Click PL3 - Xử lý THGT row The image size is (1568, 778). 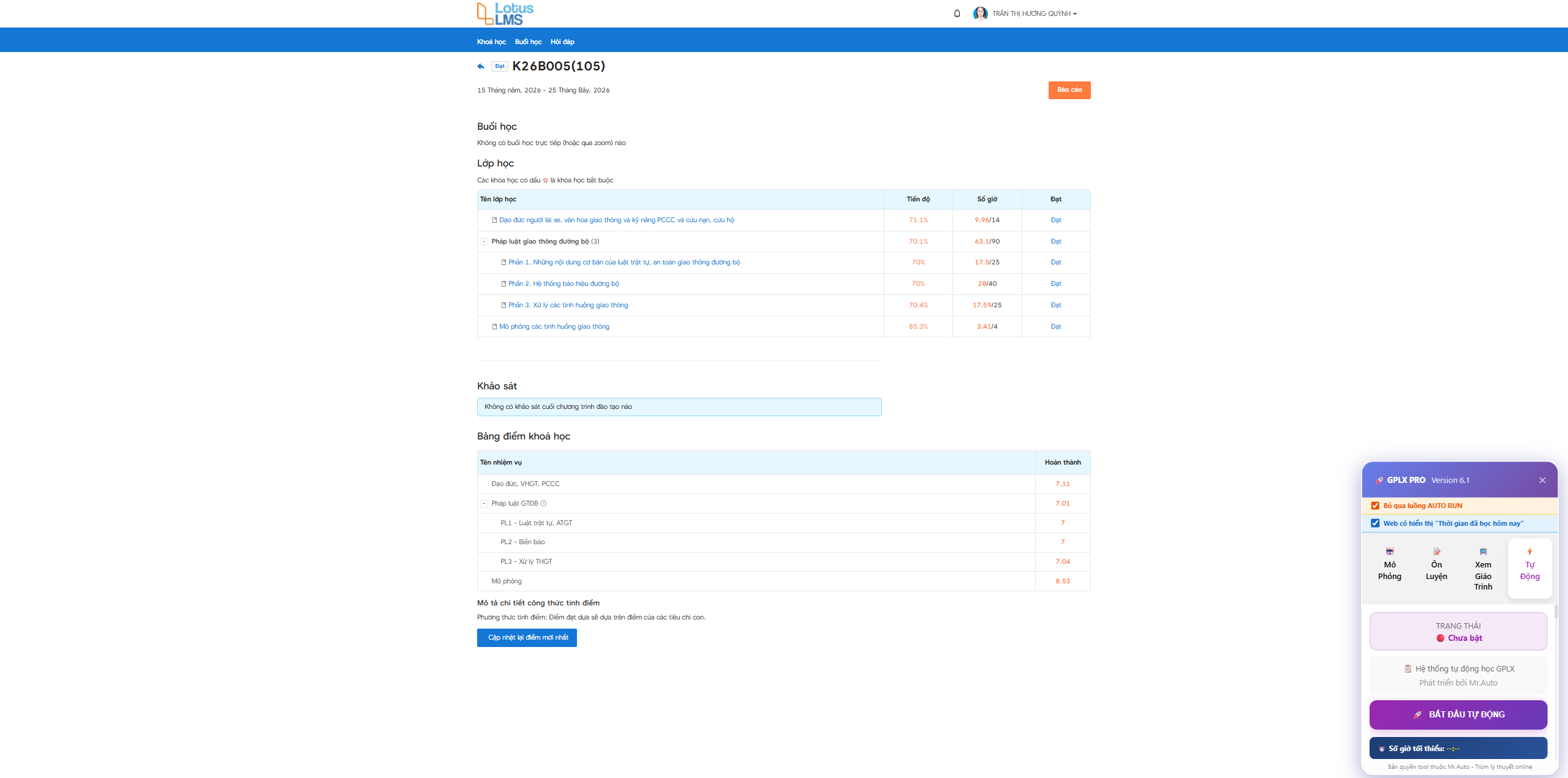click(x=783, y=562)
